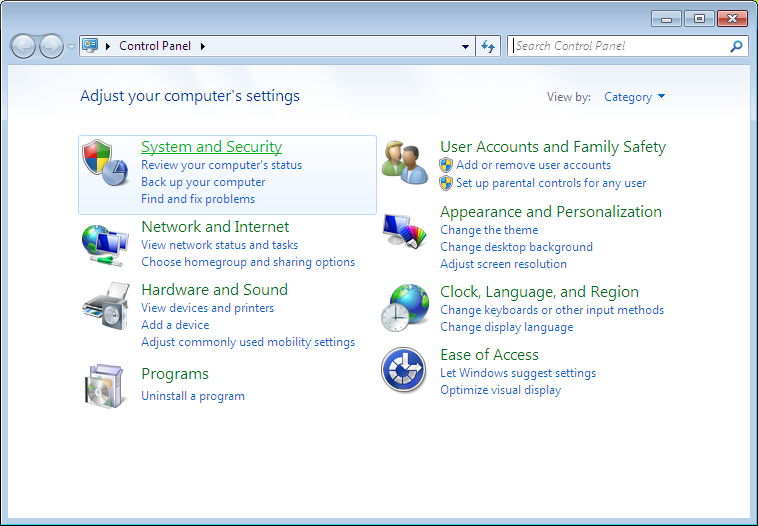
Task: Open User Accounts and Family Safety heading
Action: coord(553,146)
